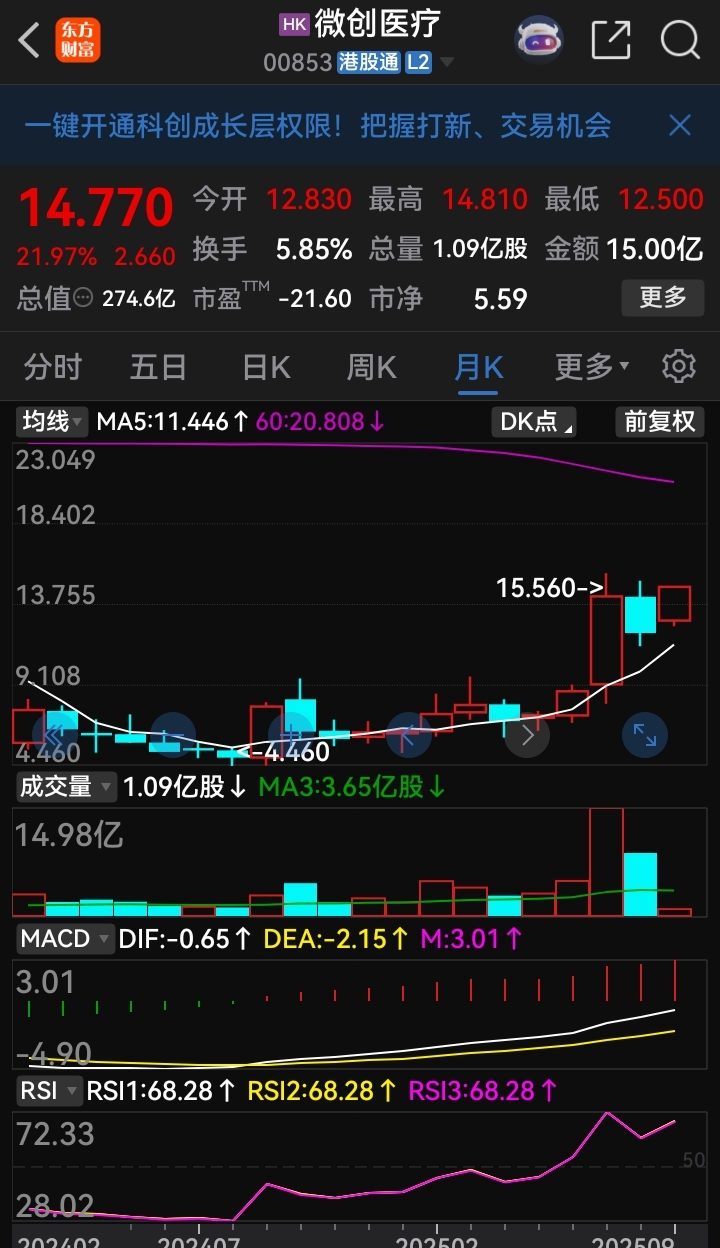Open the search magnifier icon
Screen dimensions: 720x1248
coord(680,40)
